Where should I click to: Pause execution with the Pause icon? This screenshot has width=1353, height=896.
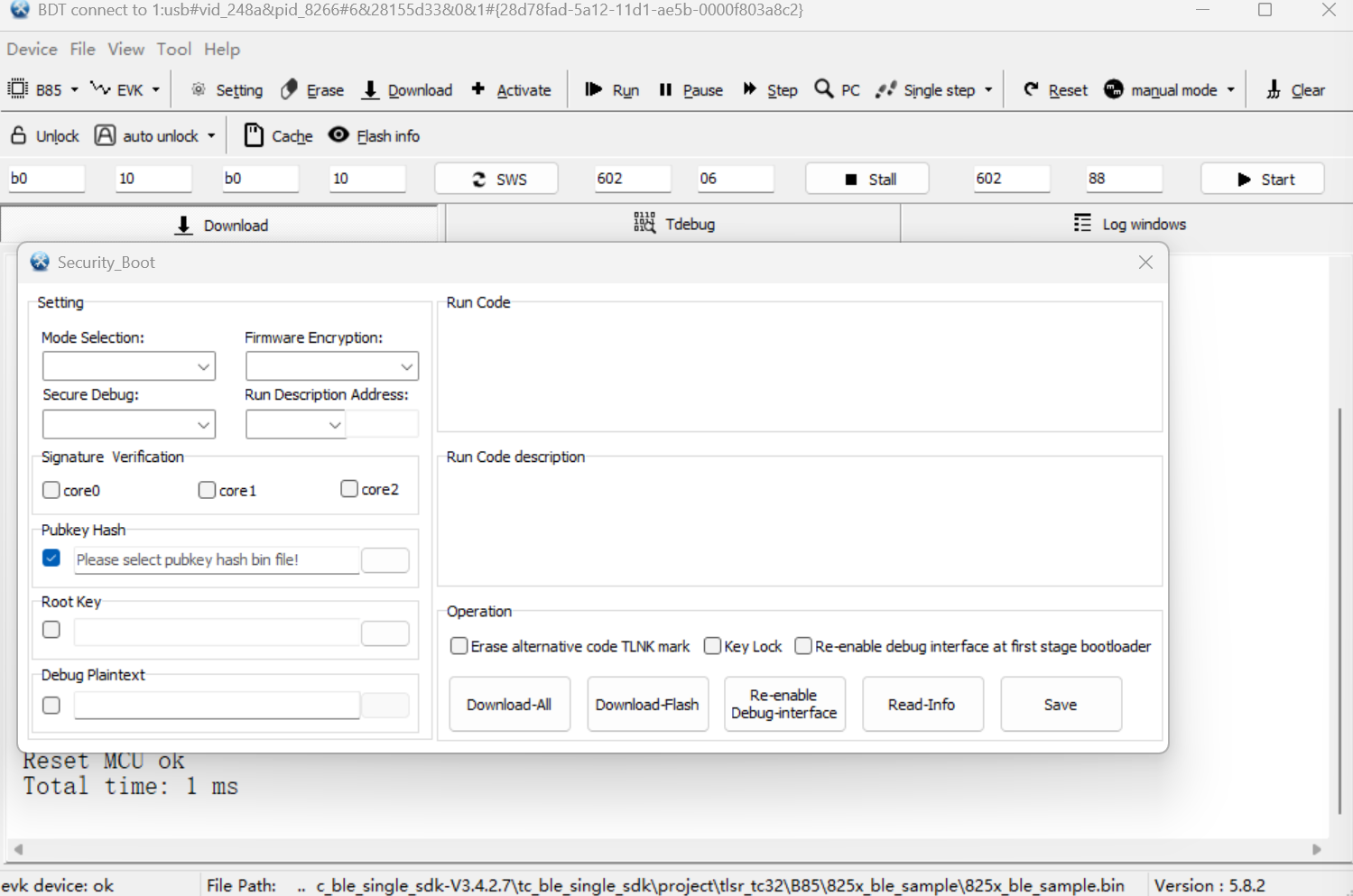(665, 89)
